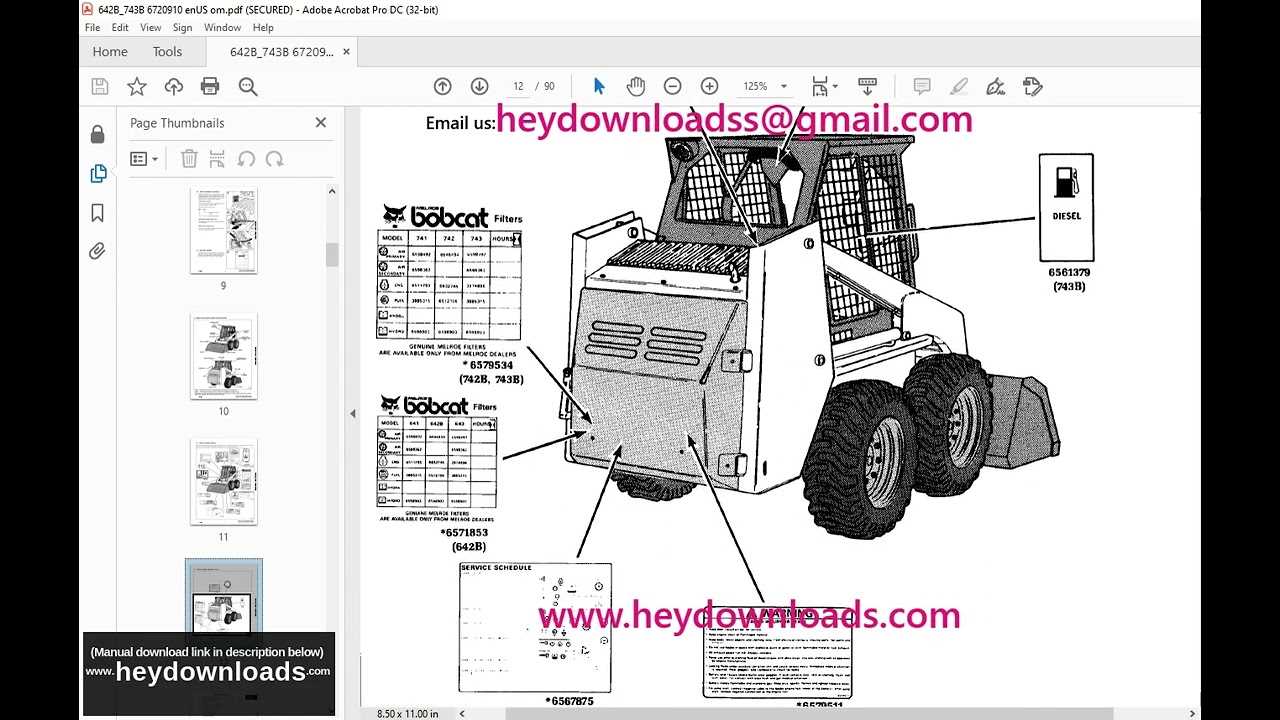
Task: Add a comment note icon
Action: (922, 87)
